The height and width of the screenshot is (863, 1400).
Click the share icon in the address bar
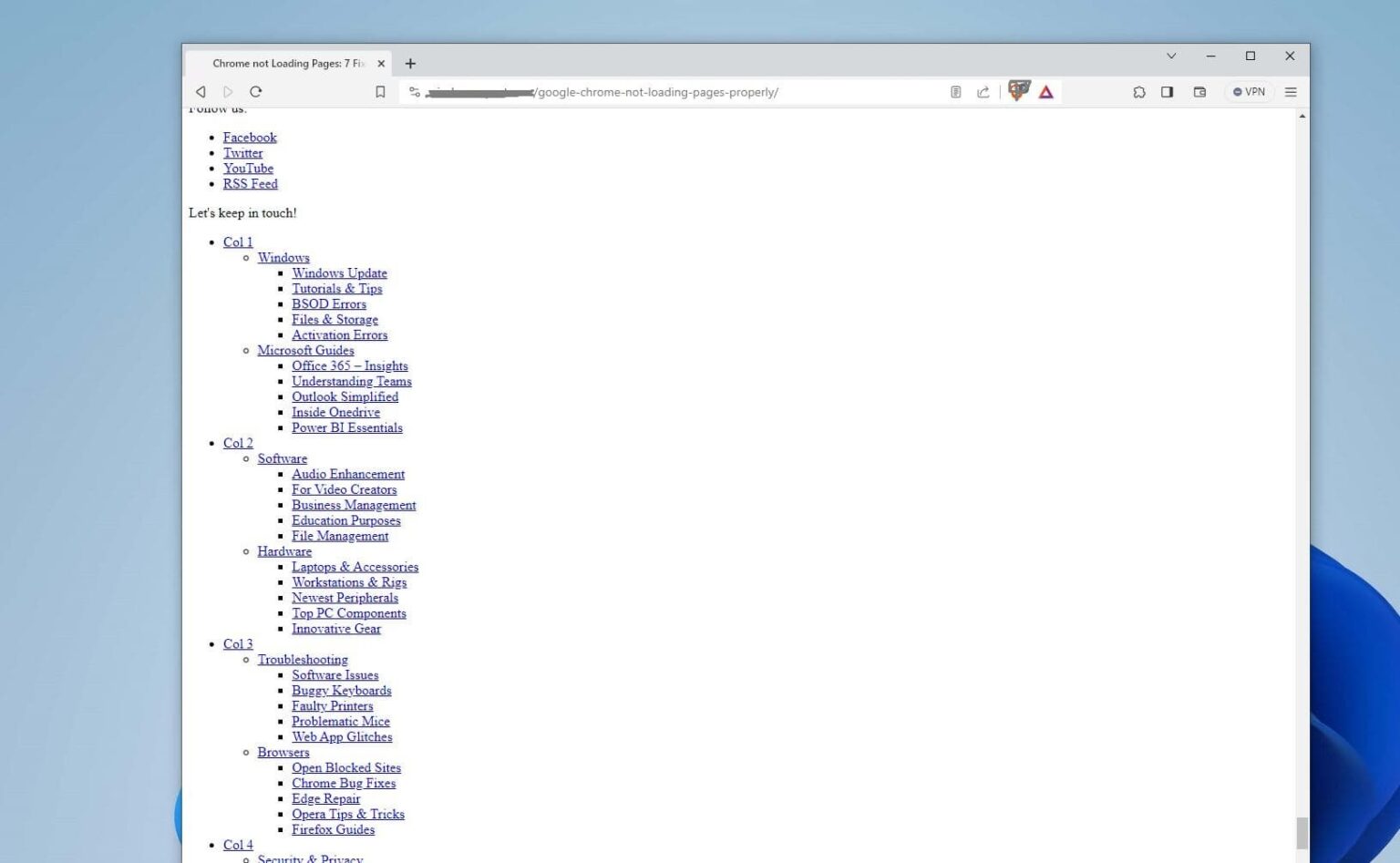(x=983, y=91)
